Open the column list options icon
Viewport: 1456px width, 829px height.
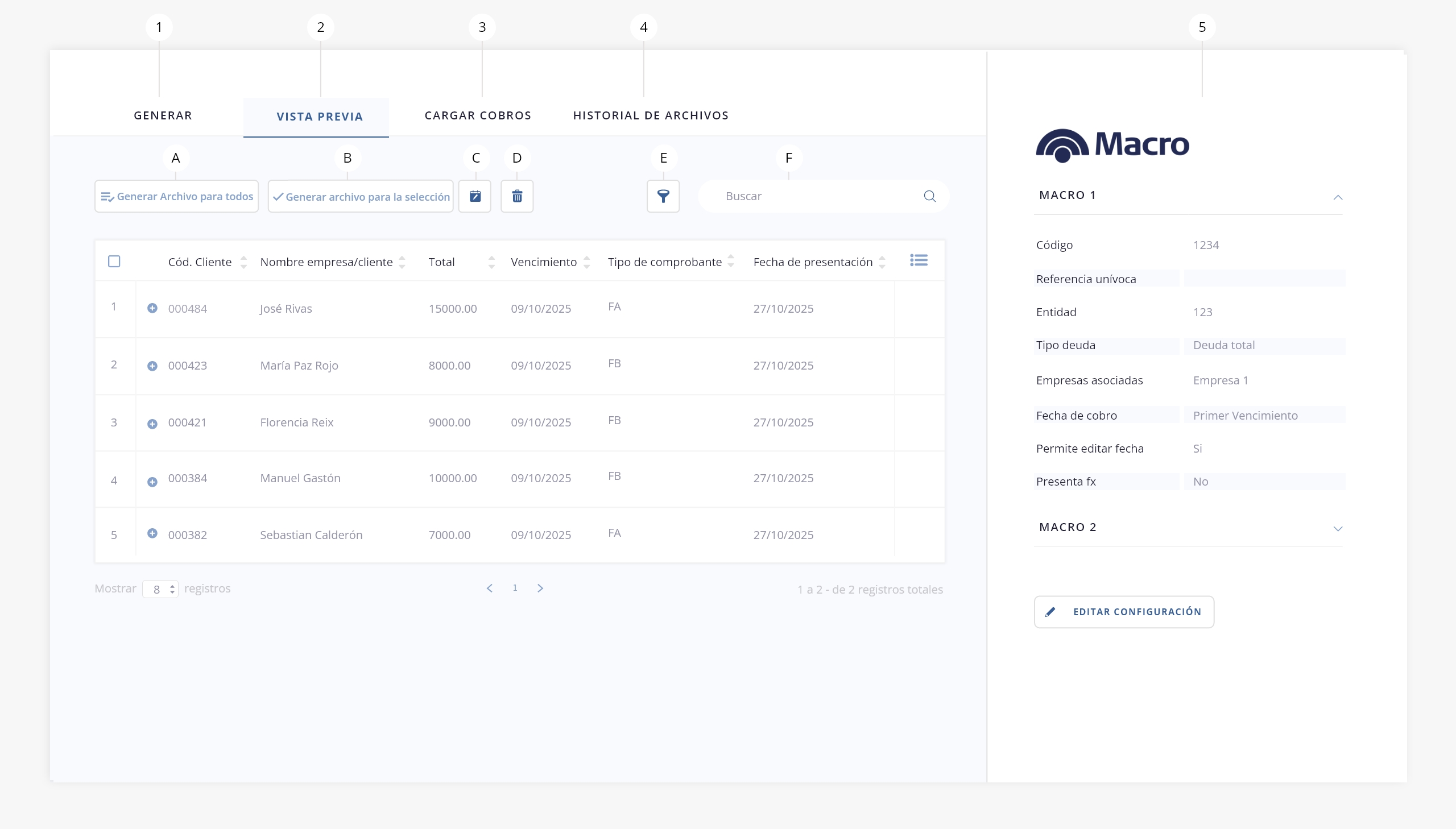pyautogui.click(x=919, y=261)
